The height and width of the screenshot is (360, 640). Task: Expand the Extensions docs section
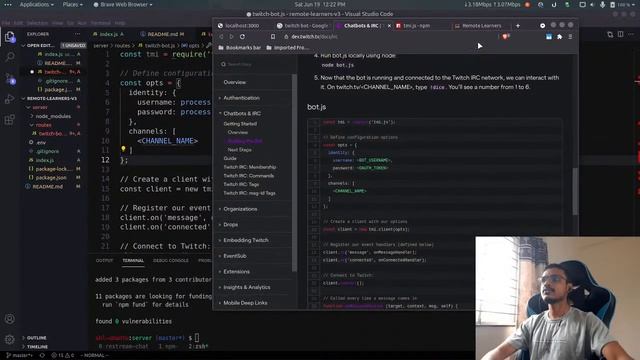(236, 271)
